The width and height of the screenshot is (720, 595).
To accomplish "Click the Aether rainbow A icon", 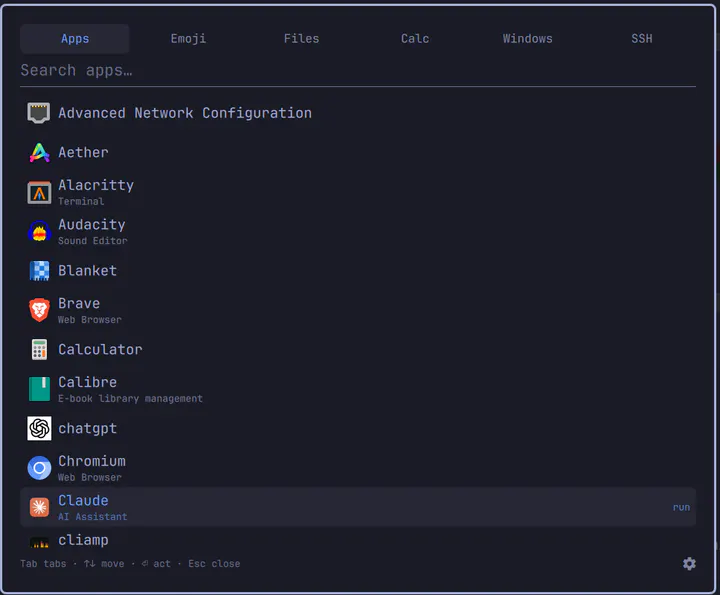I will (x=39, y=152).
